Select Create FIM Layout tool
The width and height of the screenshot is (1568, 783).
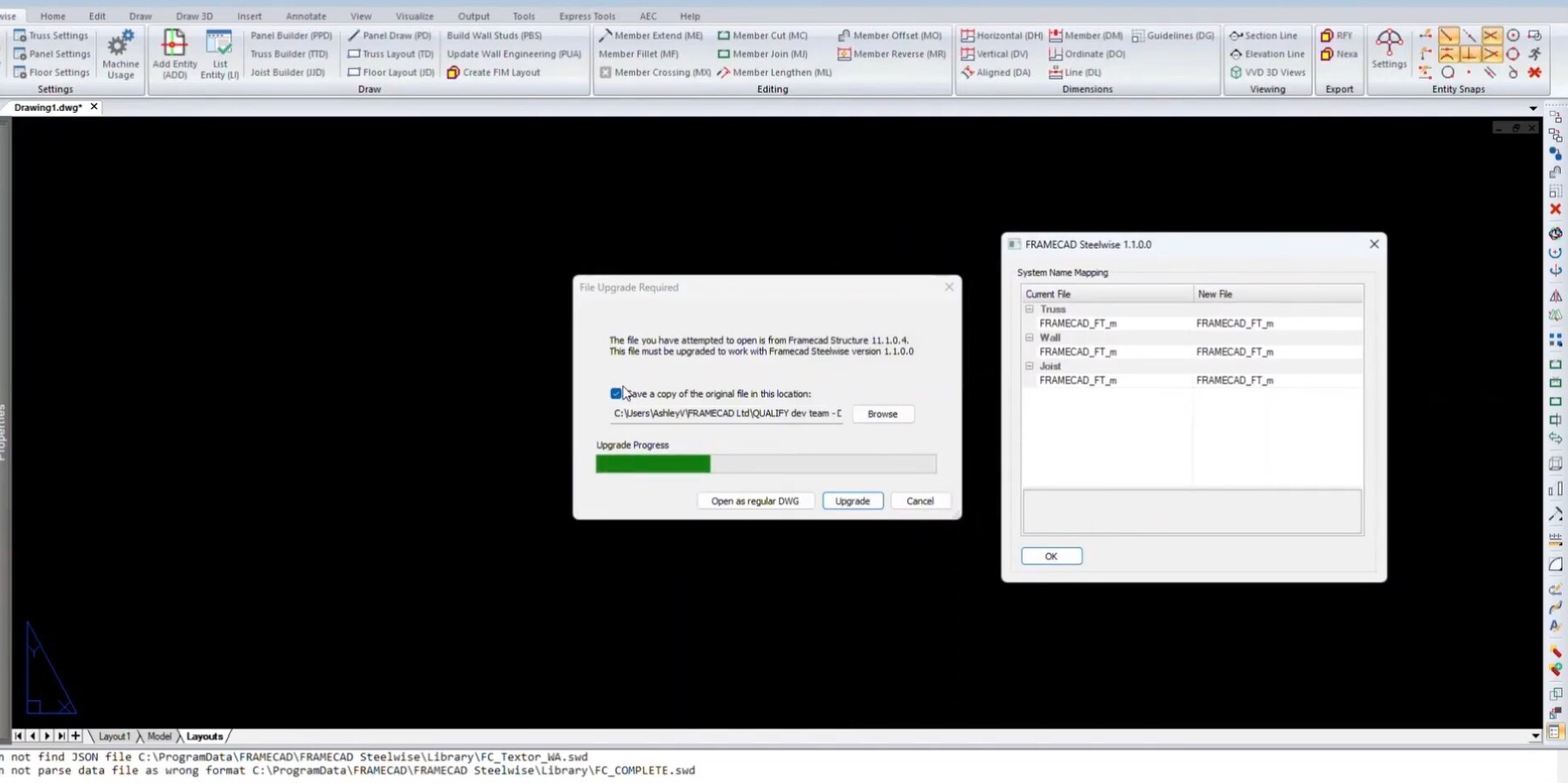(494, 73)
